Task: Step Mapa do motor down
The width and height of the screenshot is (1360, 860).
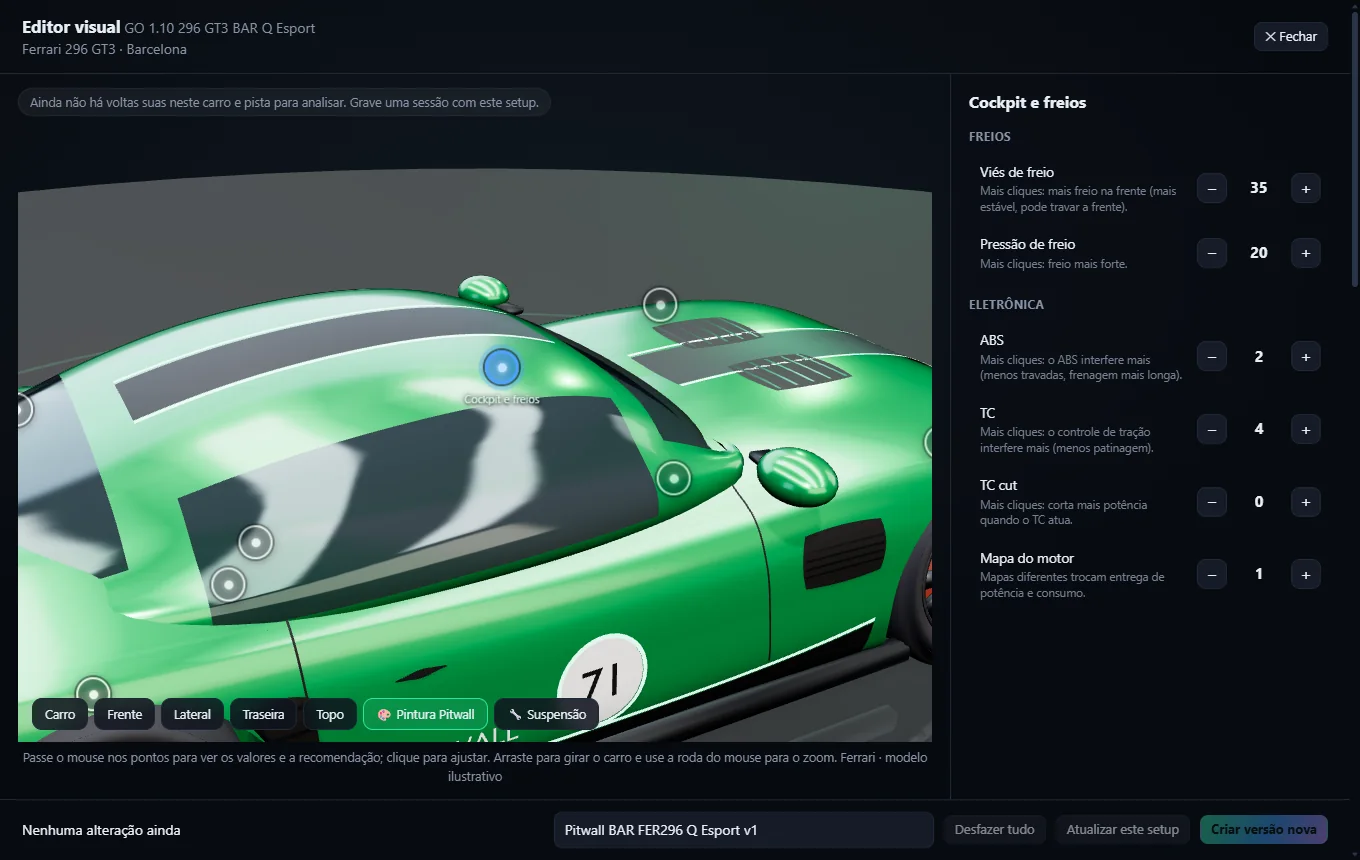Action: 1212,574
